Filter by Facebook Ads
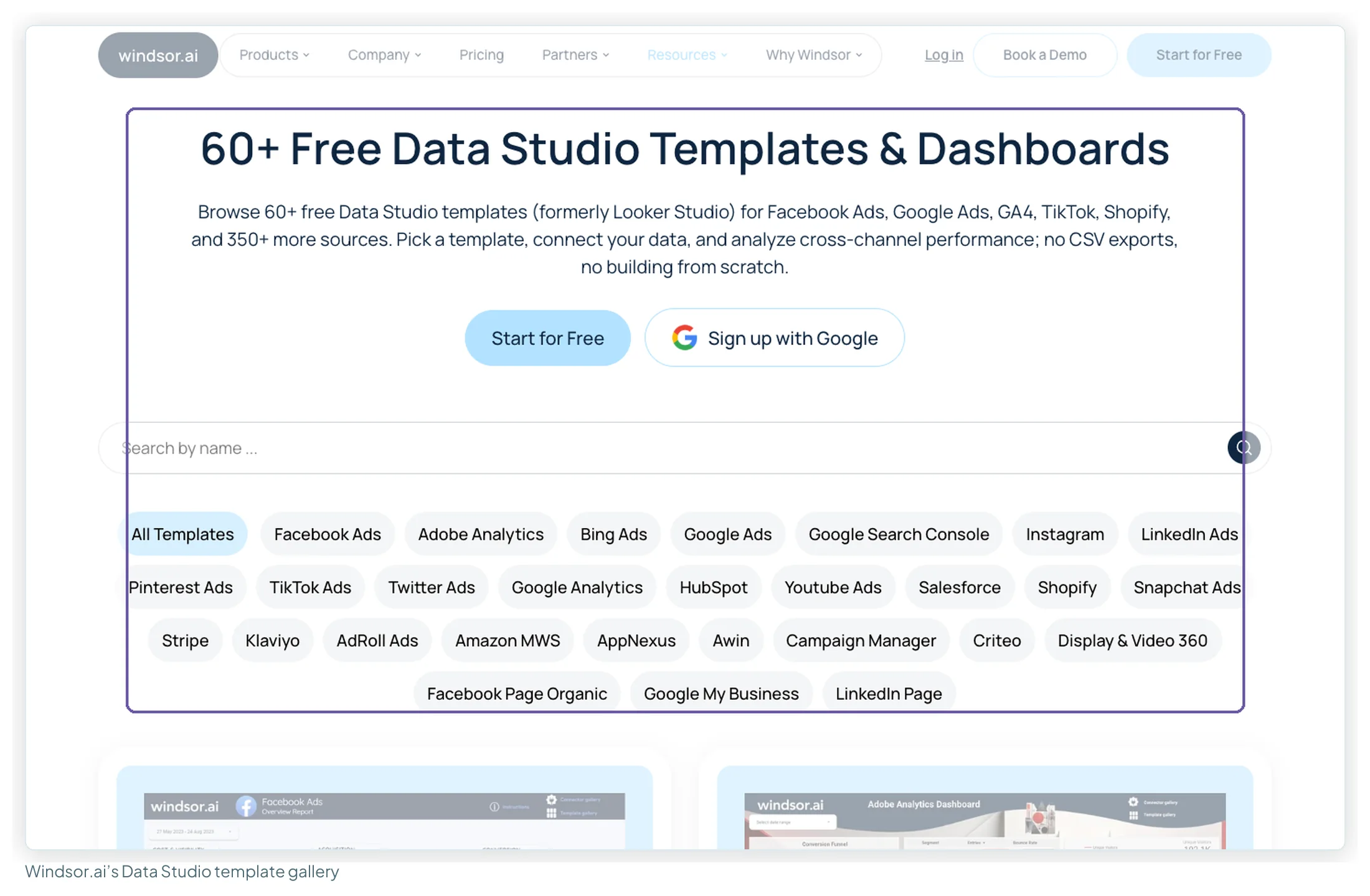Screen dimensions: 1370x896 pos(328,534)
